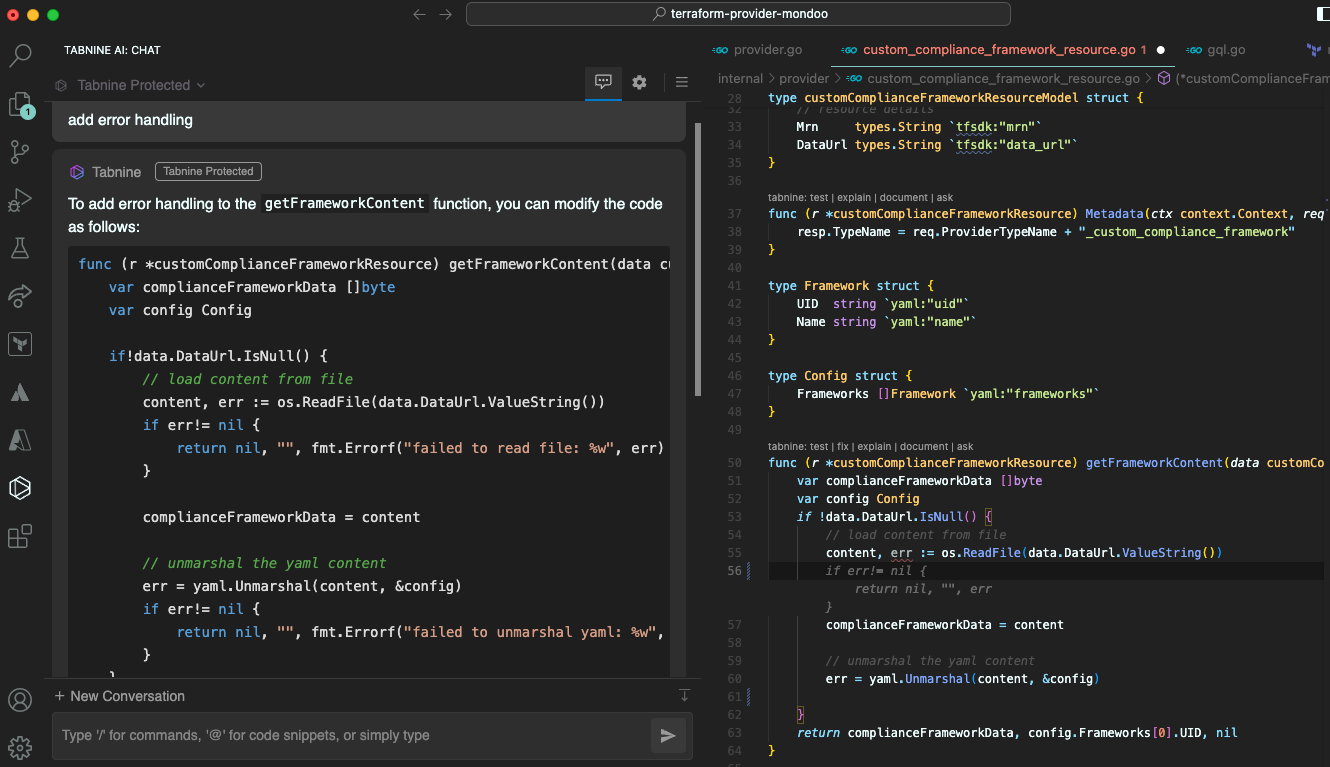This screenshot has height=767, width=1330.
Task: Open the Accounts menu icon
Action: click(20, 700)
